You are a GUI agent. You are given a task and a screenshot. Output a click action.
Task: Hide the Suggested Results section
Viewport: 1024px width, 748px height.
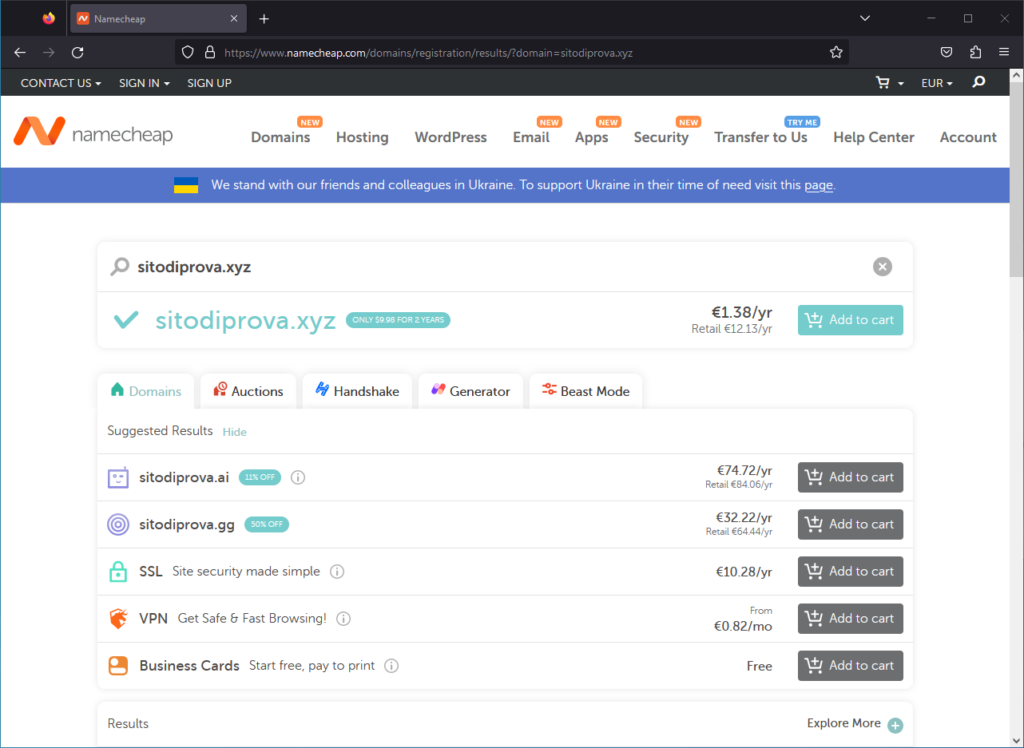click(x=234, y=432)
